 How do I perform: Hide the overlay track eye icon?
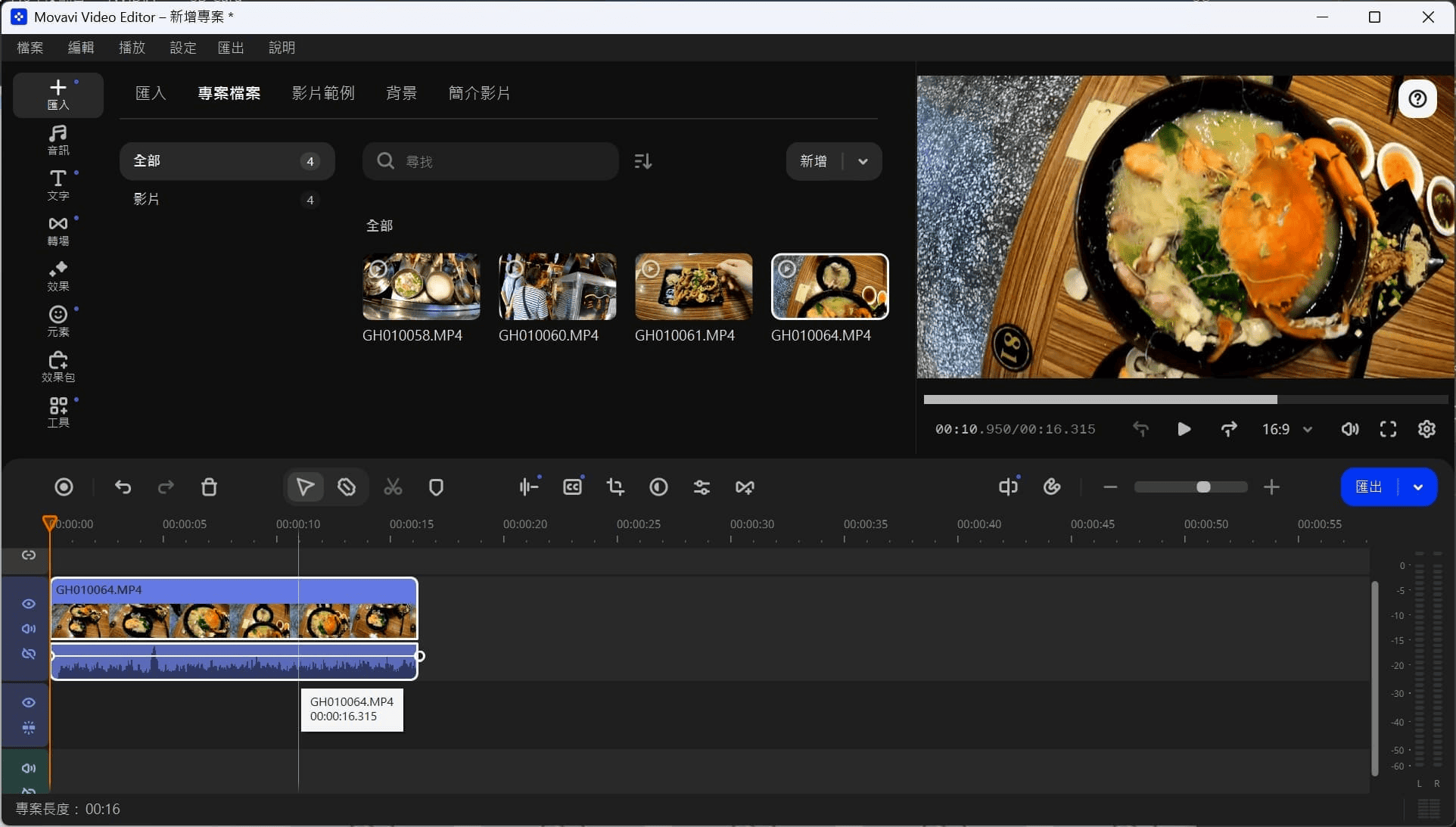pyautogui.click(x=29, y=703)
